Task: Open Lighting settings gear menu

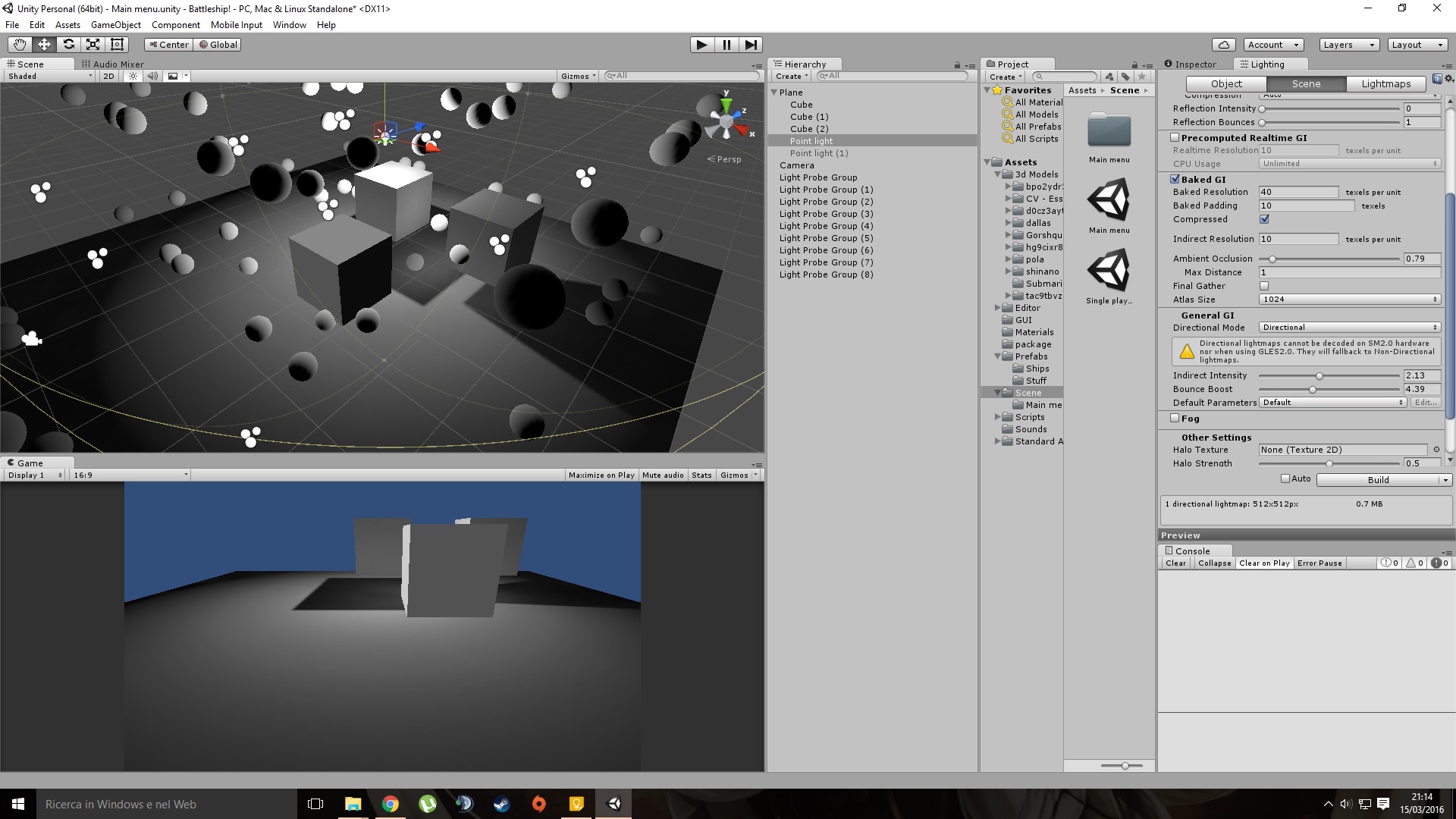Action: click(x=1448, y=79)
